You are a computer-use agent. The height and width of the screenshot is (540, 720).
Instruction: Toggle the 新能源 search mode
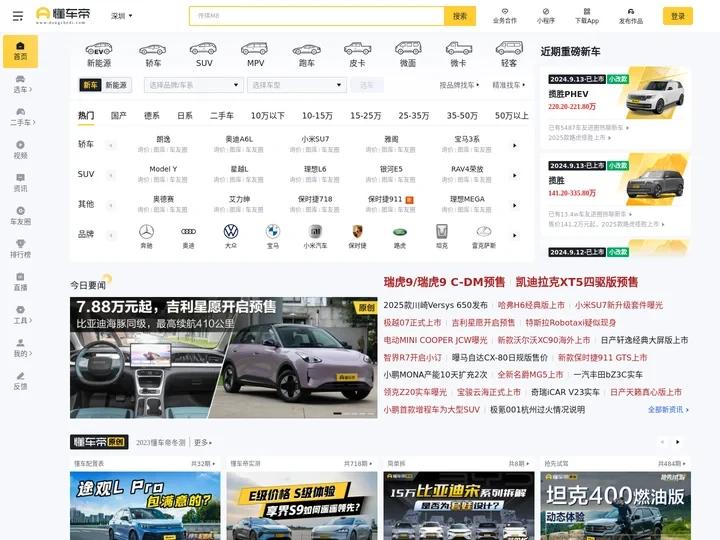point(116,85)
